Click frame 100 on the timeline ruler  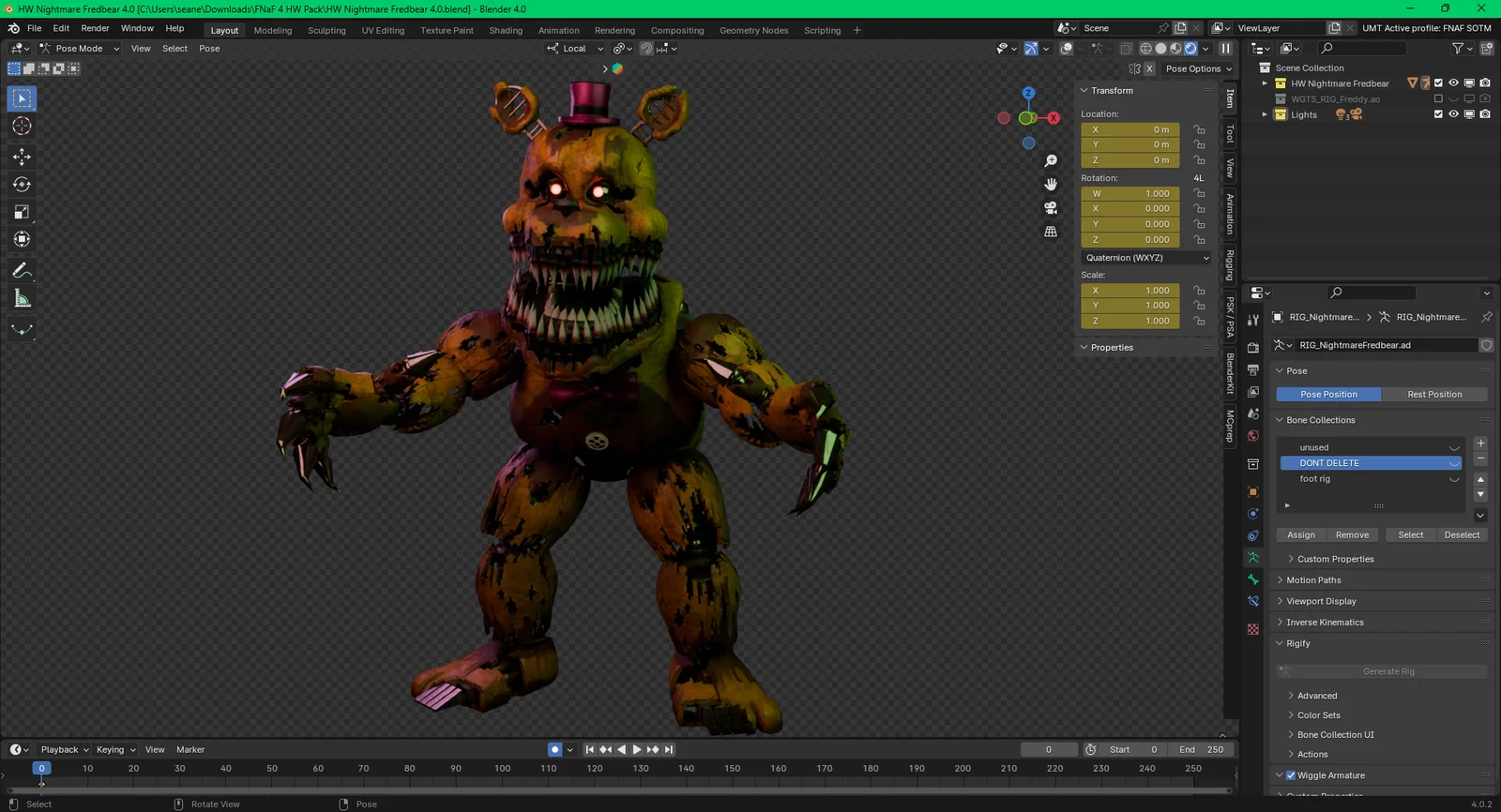(x=503, y=769)
